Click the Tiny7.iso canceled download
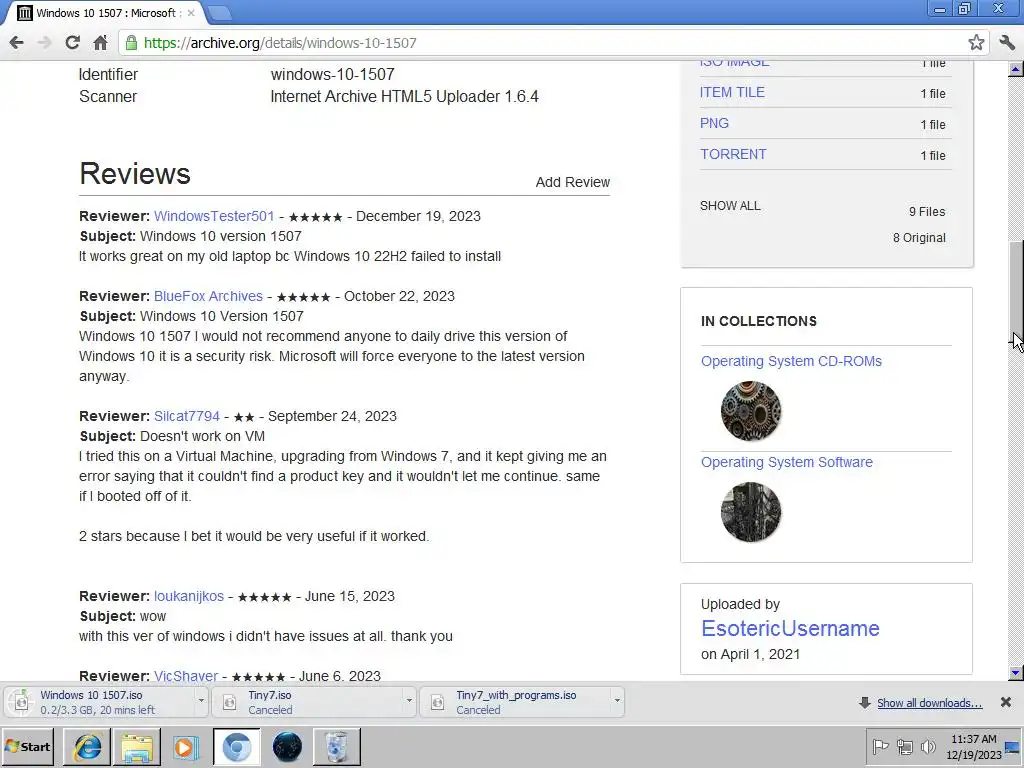 point(307,702)
